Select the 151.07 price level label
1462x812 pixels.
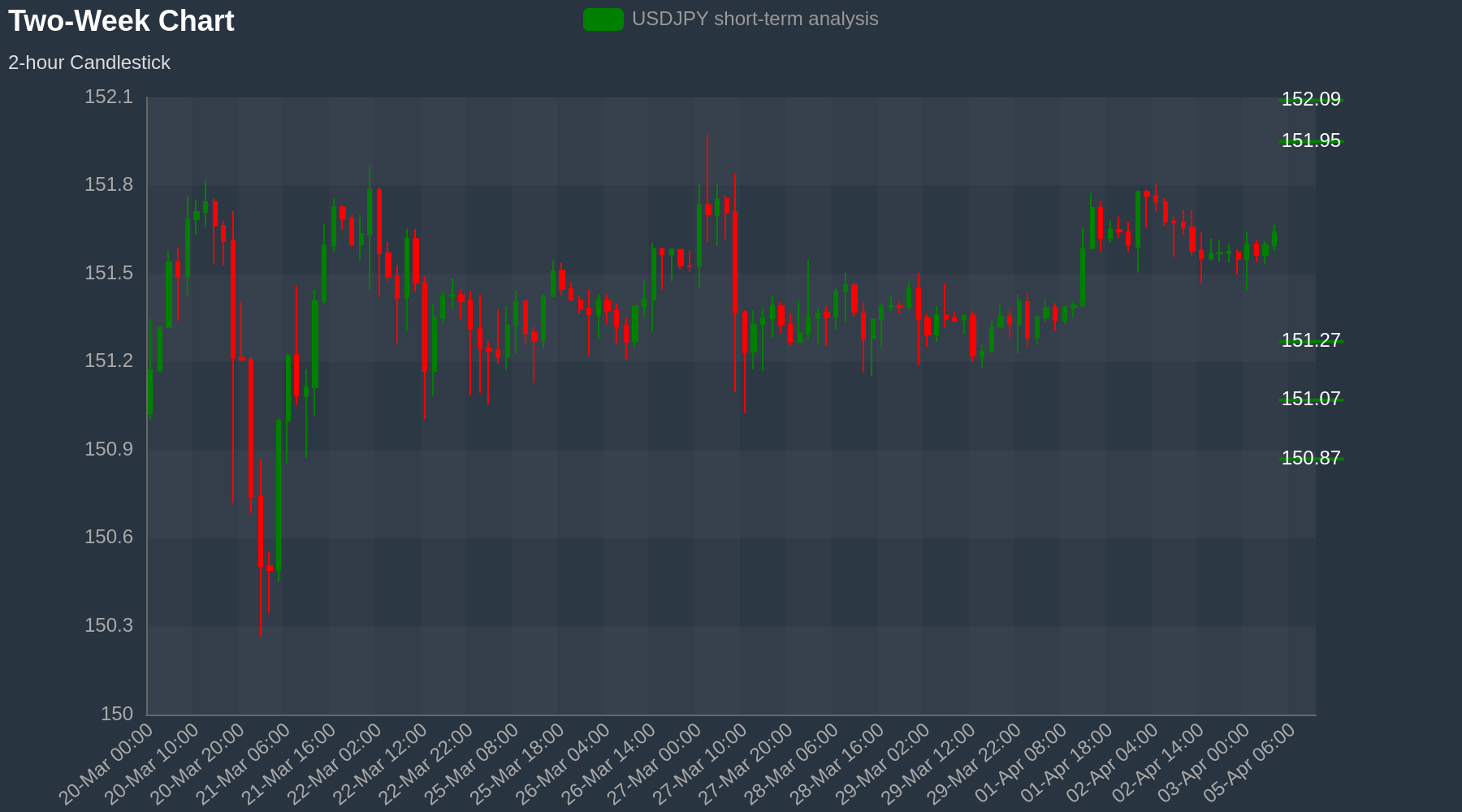click(1311, 399)
